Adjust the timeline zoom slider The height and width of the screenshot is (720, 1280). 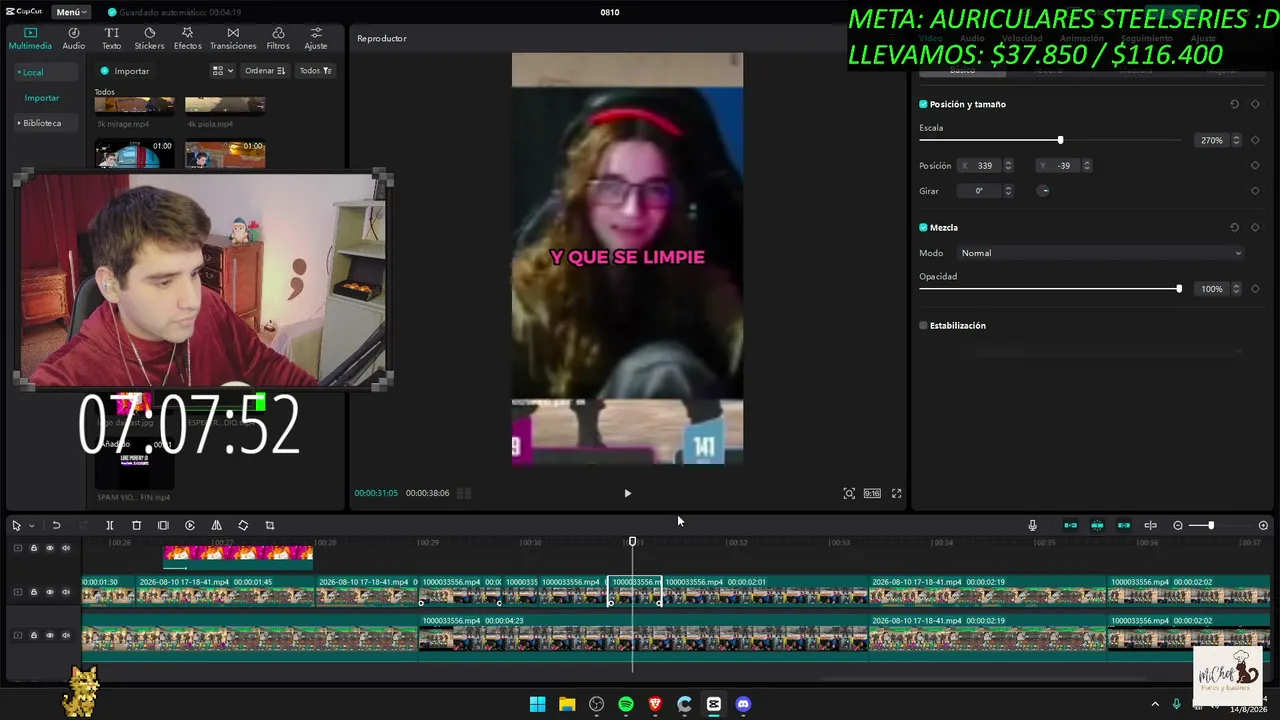tap(1211, 525)
